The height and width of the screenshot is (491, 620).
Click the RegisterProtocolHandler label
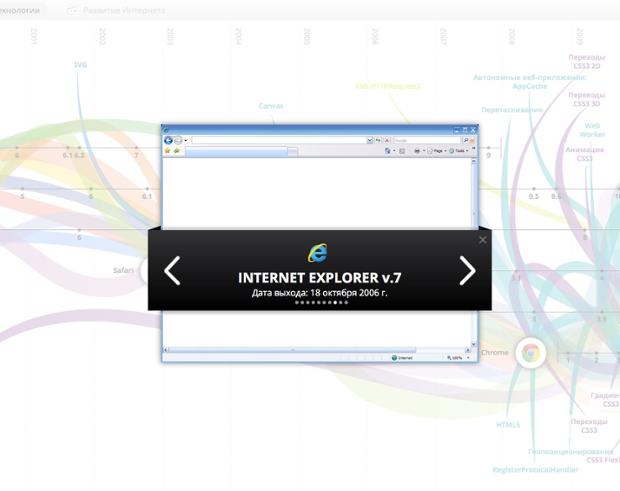click(x=535, y=469)
